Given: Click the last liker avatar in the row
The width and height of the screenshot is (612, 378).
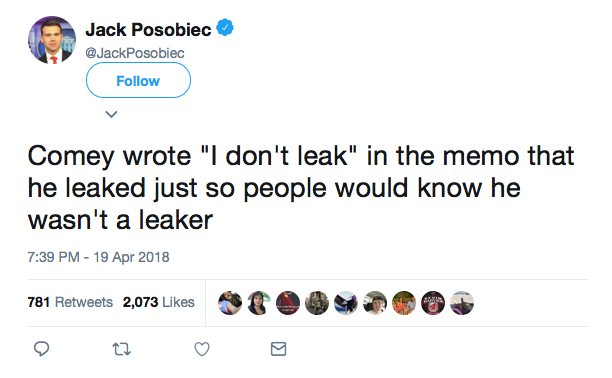Looking at the screenshot, I should [x=462, y=303].
